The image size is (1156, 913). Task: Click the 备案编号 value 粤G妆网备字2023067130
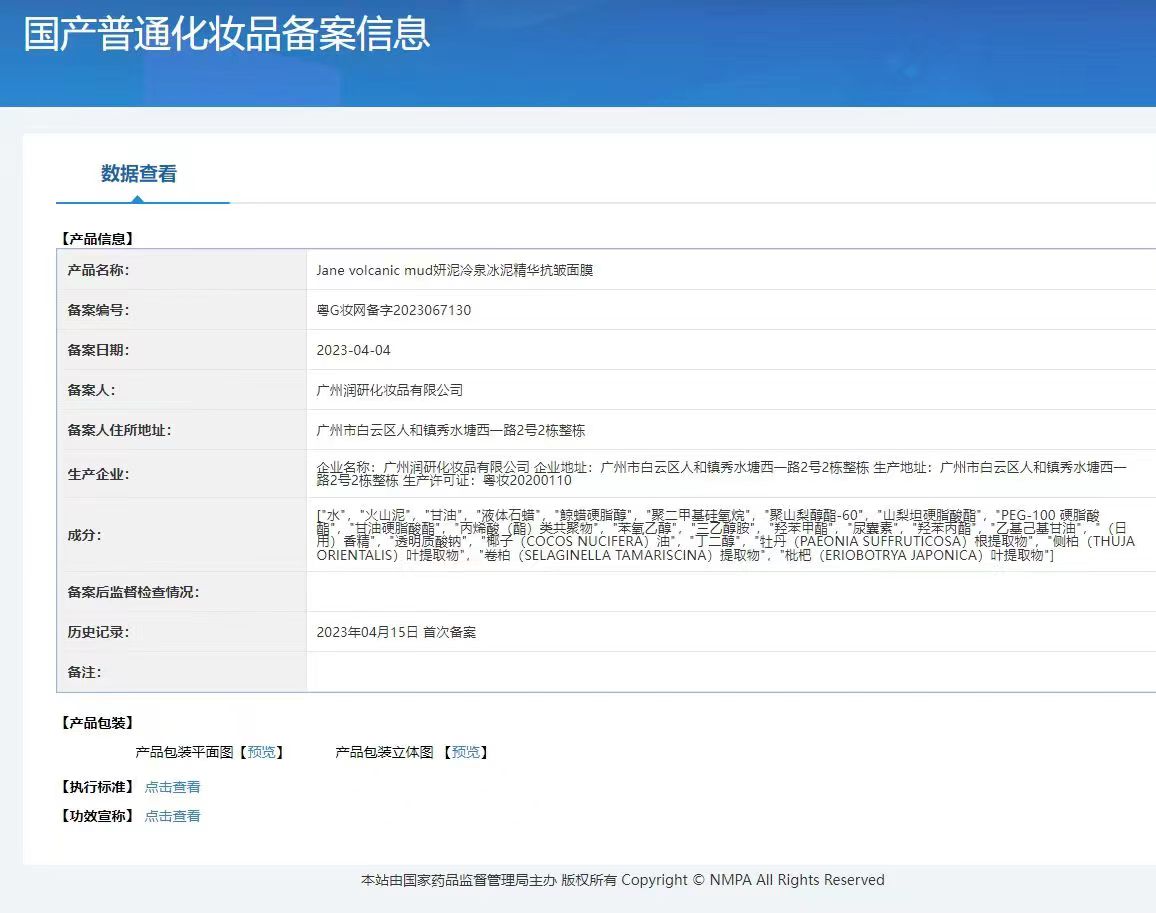coord(393,310)
